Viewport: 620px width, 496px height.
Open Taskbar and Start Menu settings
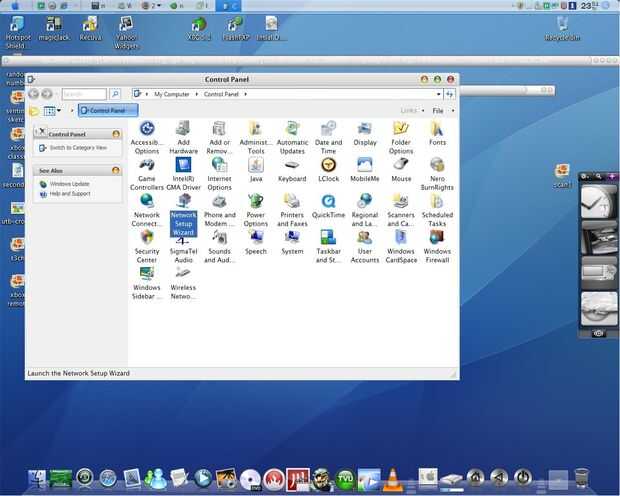pyautogui.click(x=328, y=246)
